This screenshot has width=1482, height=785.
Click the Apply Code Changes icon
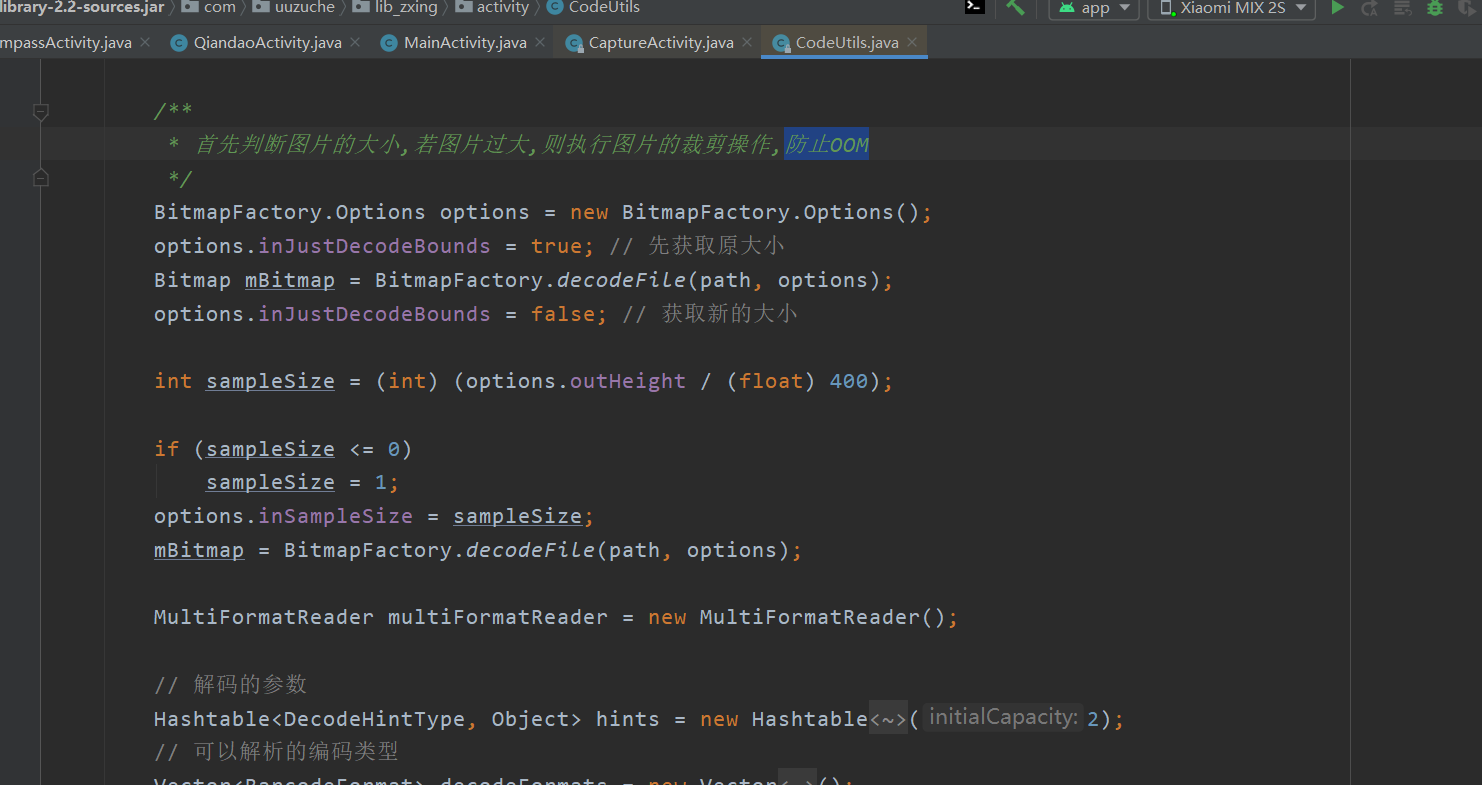tap(1403, 8)
